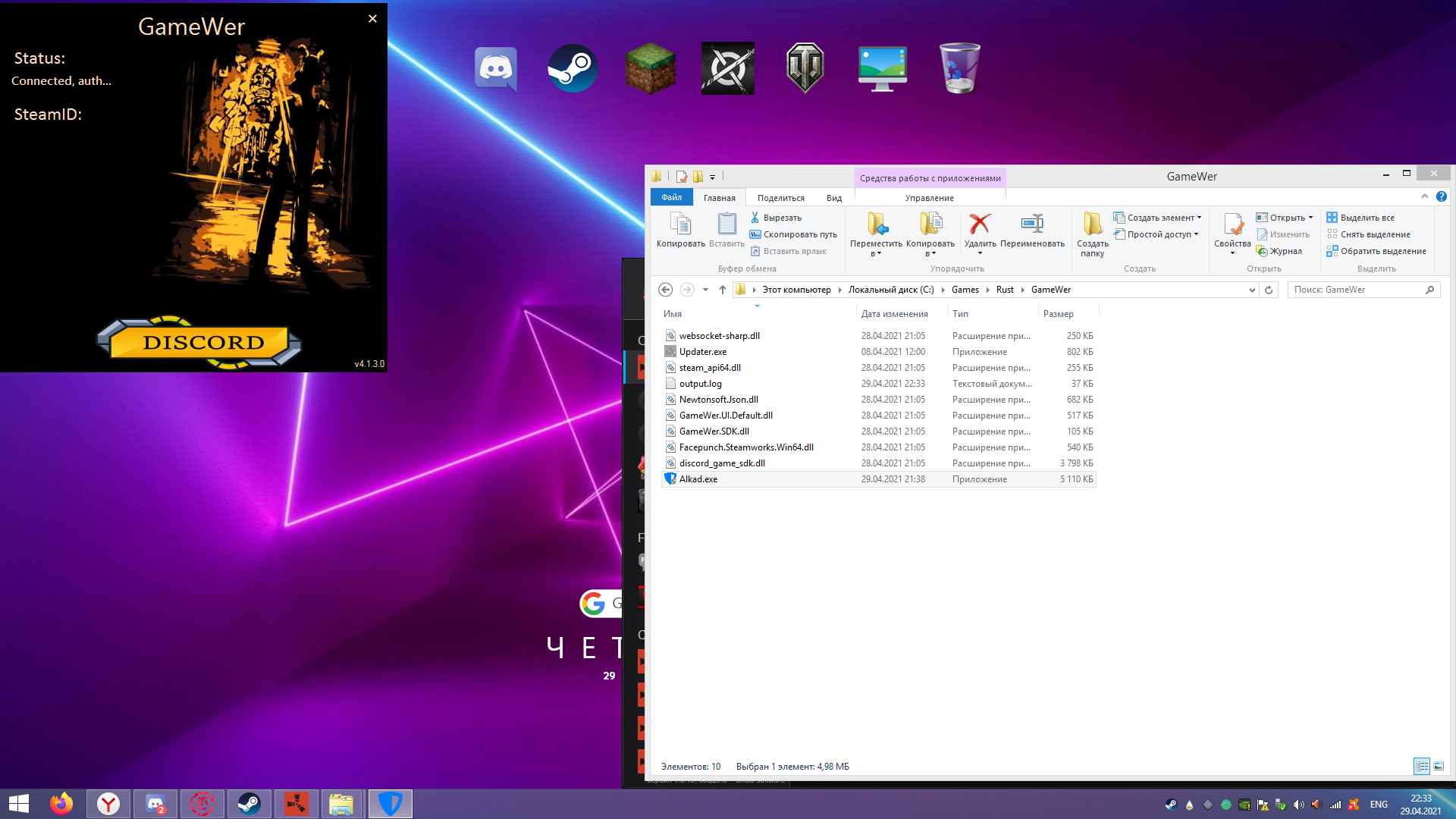This screenshot has width=1456, height=819.
Task: Sort by Дата изменения column header
Action: pyautogui.click(x=902, y=314)
